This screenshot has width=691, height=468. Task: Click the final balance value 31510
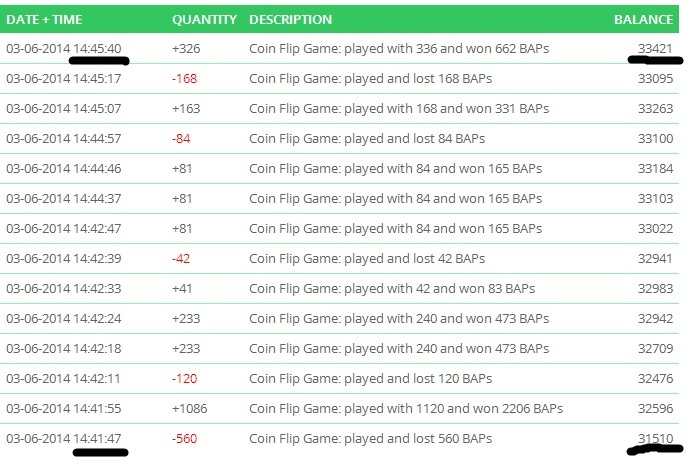click(654, 438)
